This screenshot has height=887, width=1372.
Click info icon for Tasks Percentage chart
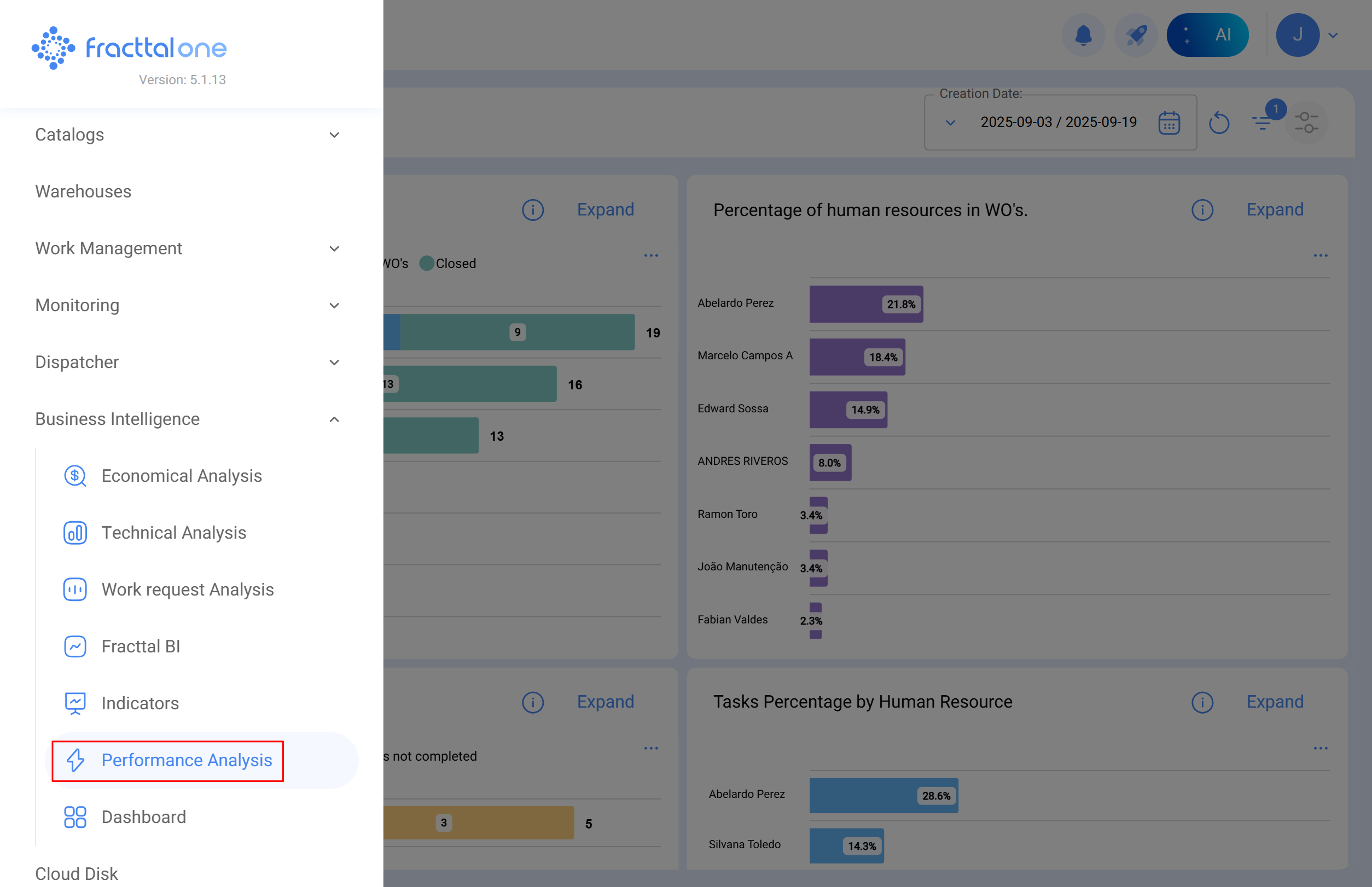1202,702
